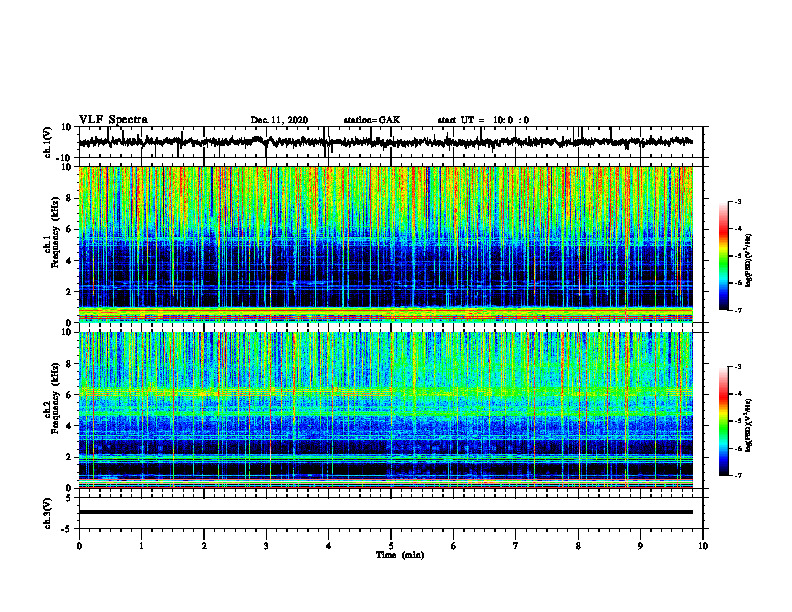Click the "station=GAK" header label
This screenshot has height=612, width=792.
pyautogui.click(x=372, y=120)
